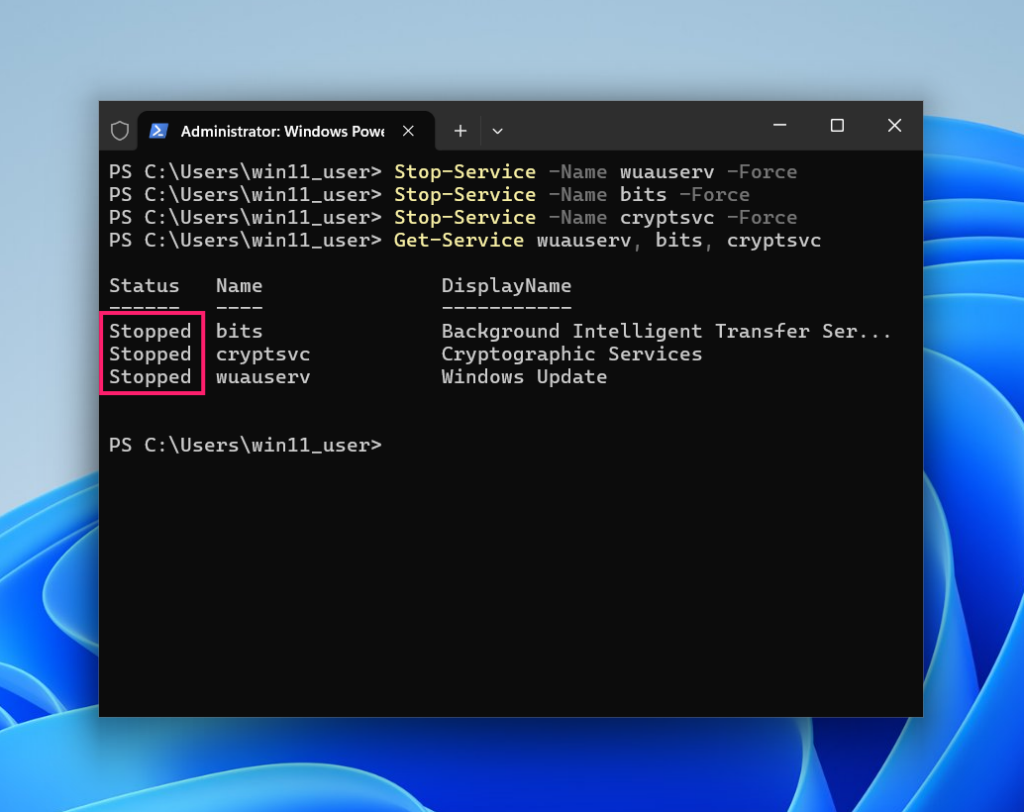Click the Stopped status in cryptsvc row
Image resolution: width=1024 pixels, height=812 pixels.
pyautogui.click(x=150, y=354)
